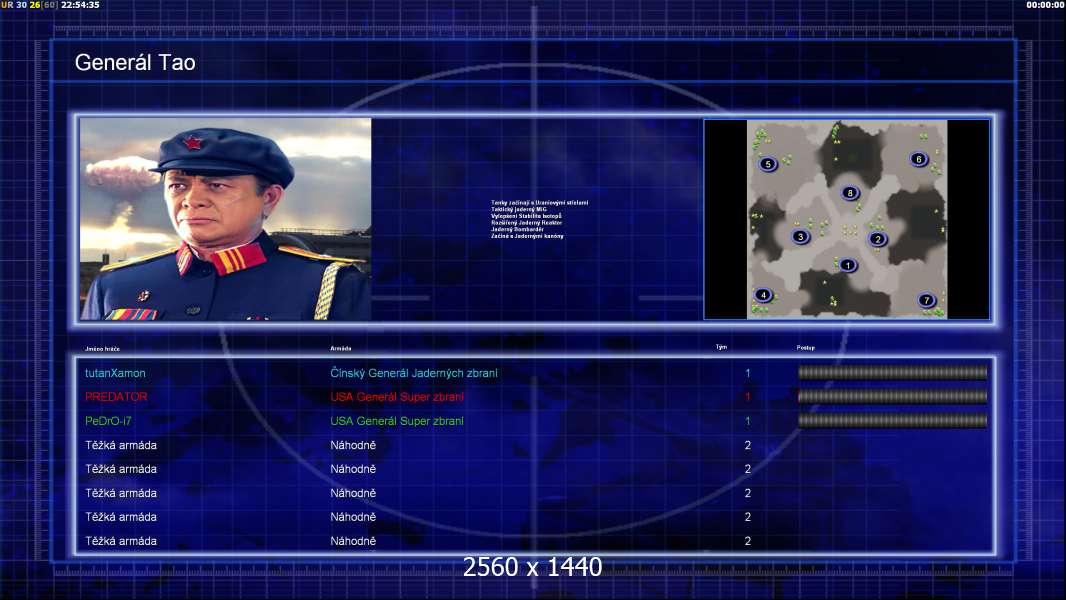Click team number in PeDrO-i7 row

[x=748, y=421]
